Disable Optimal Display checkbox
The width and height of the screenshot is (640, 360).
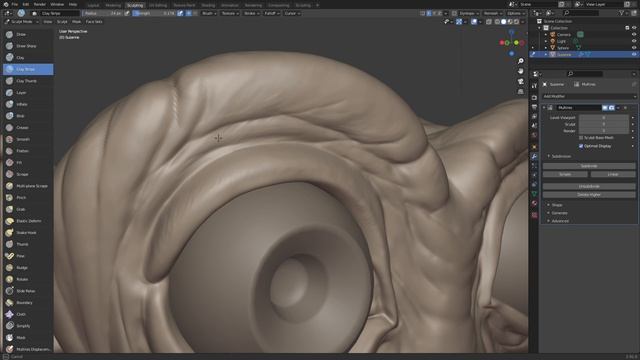[581, 146]
